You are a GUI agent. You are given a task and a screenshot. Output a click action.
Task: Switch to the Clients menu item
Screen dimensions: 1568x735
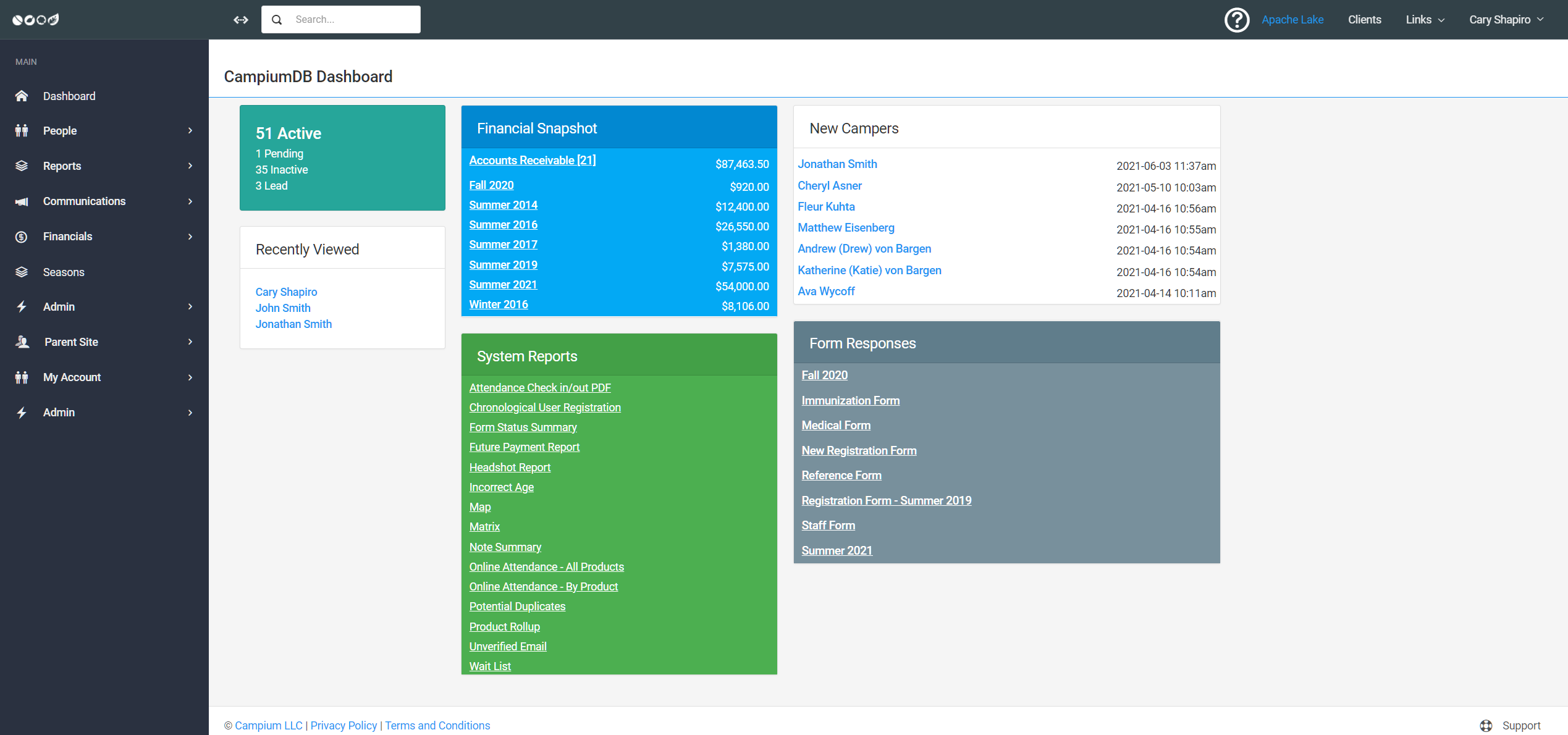tap(1365, 19)
